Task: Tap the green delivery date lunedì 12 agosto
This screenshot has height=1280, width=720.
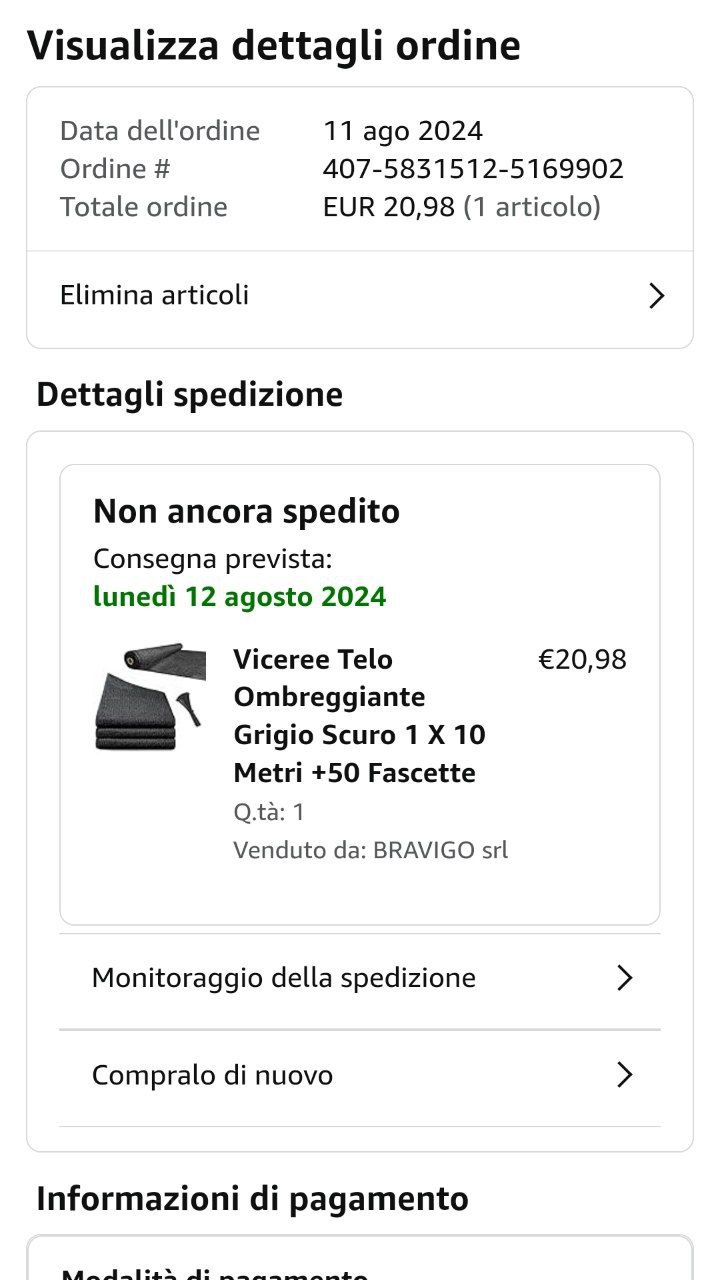Action: [239, 597]
